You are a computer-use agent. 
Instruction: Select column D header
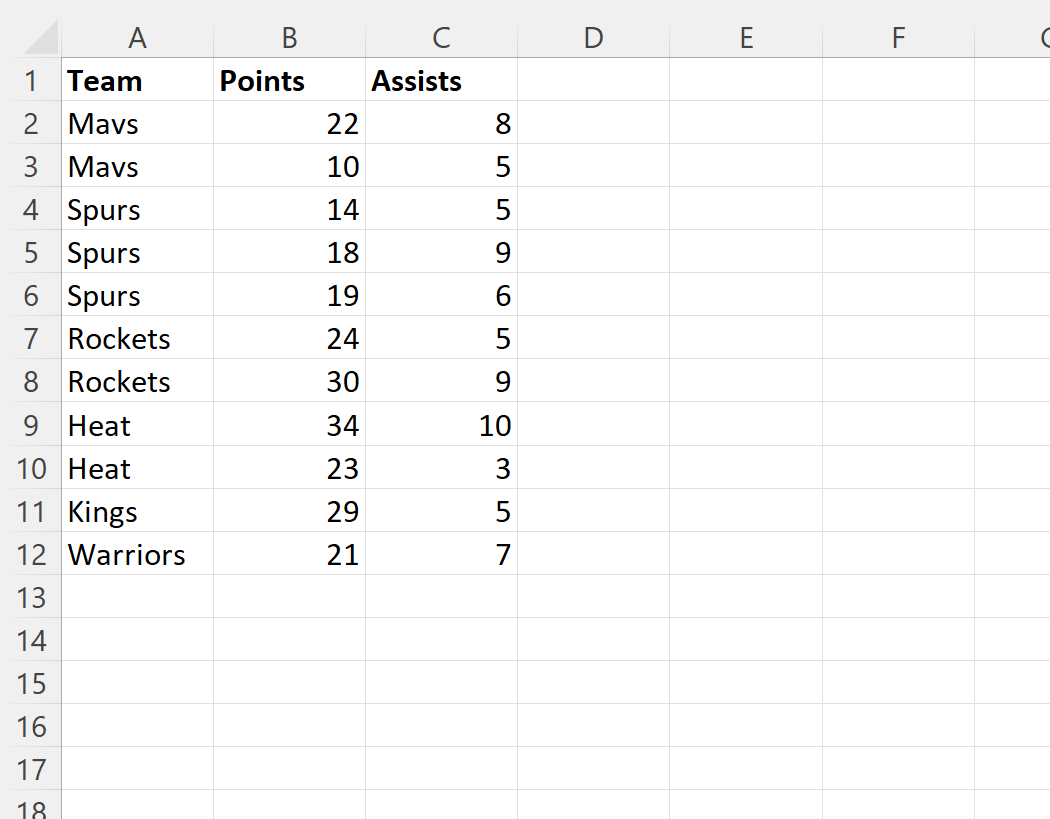(x=593, y=38)
